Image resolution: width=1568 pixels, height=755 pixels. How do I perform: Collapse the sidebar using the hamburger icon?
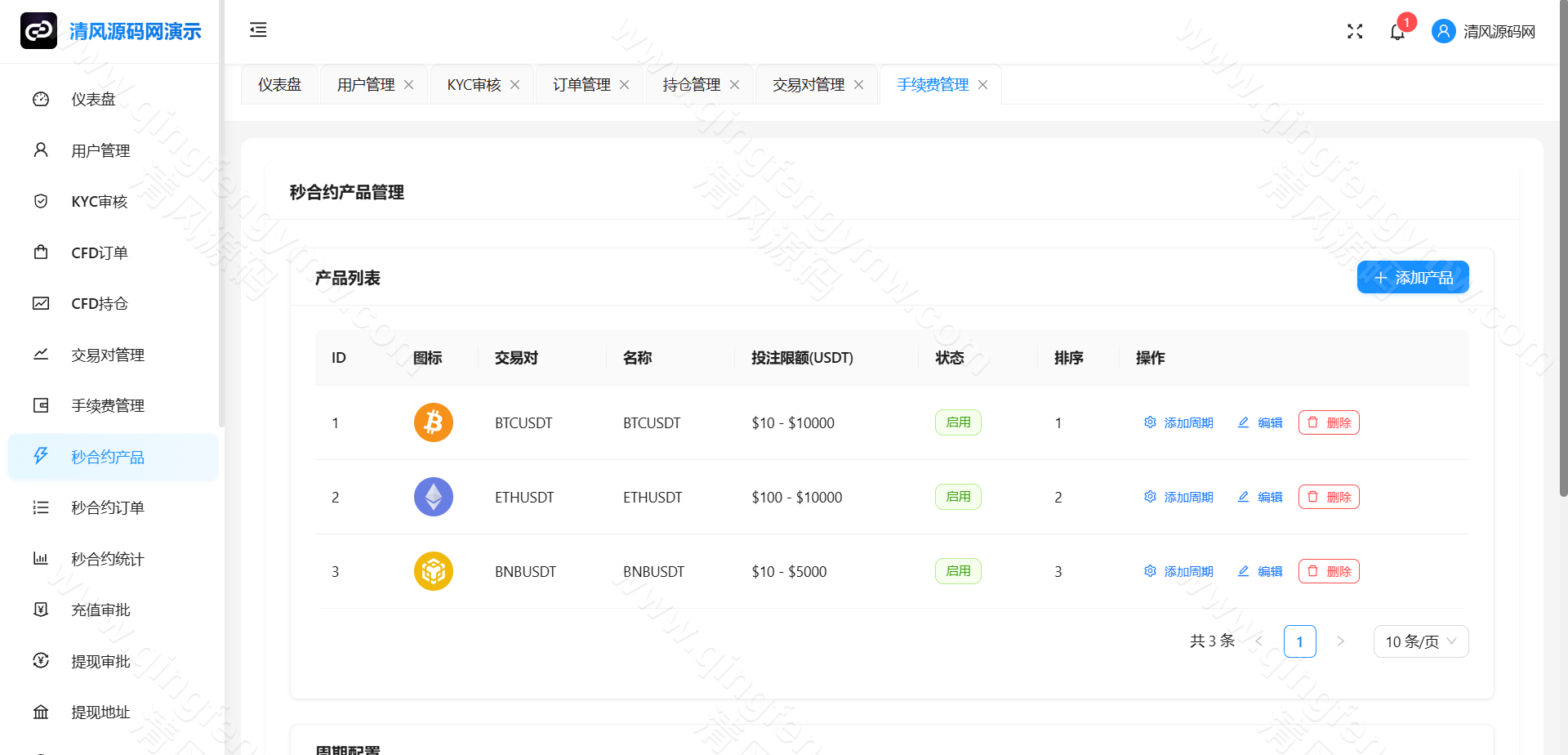click(258, 30)
